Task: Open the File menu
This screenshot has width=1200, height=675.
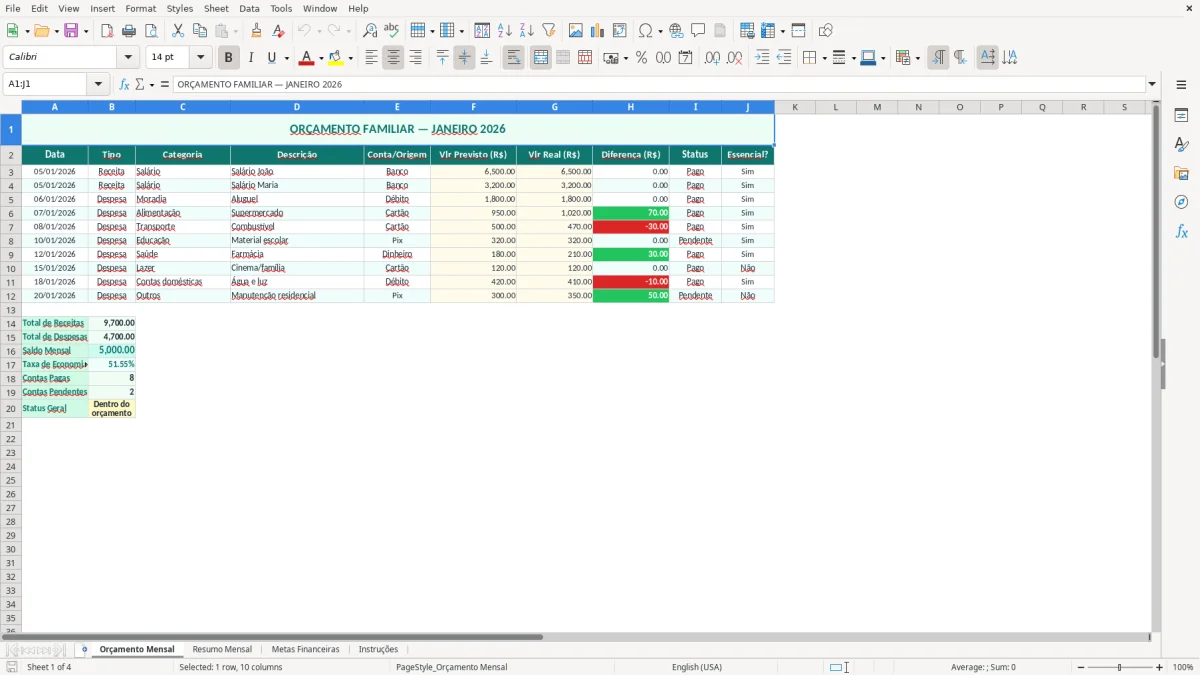Action: [x=13, y=8]
